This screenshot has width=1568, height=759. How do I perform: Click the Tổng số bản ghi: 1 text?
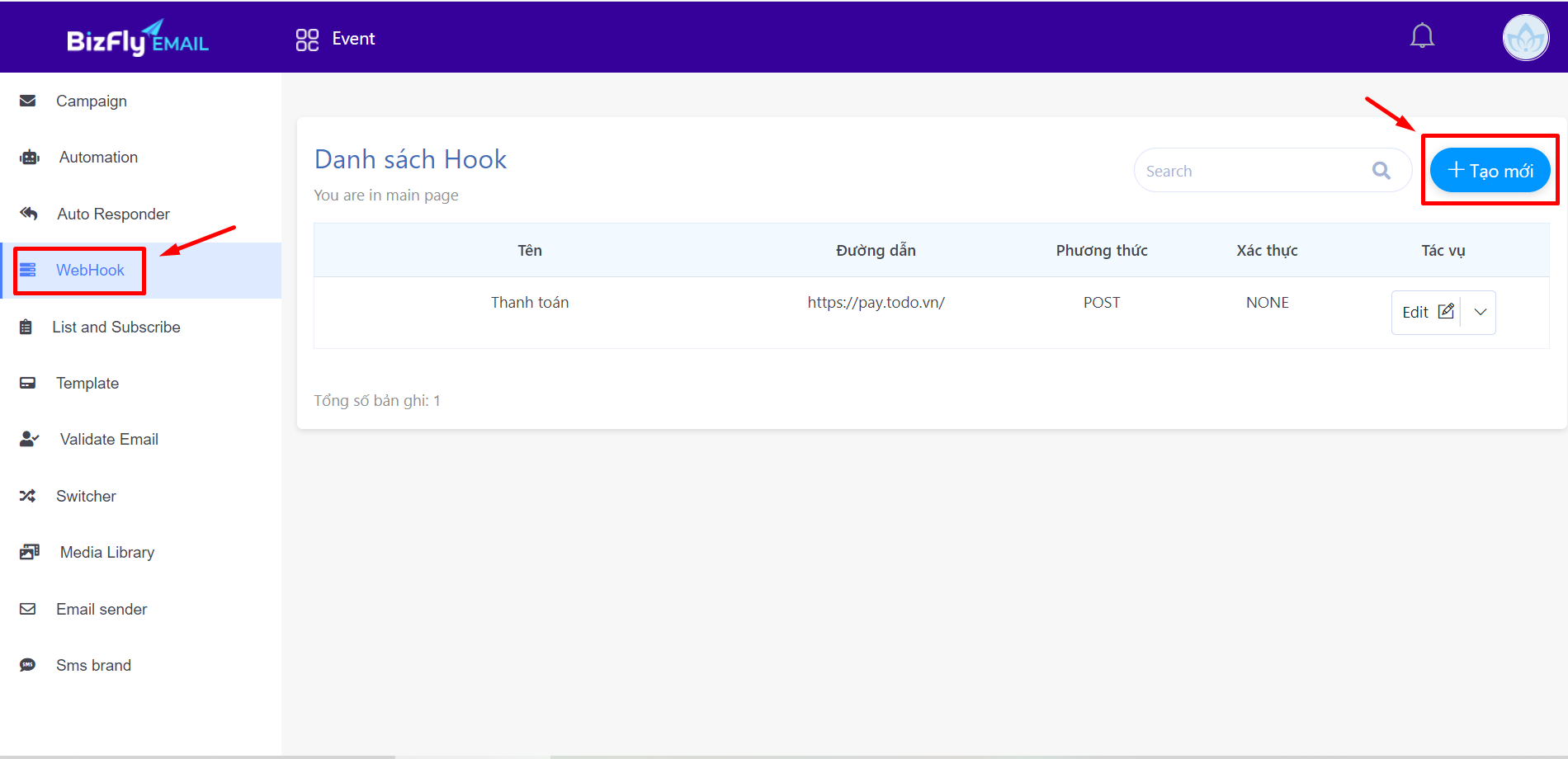[x=377, y=400]
